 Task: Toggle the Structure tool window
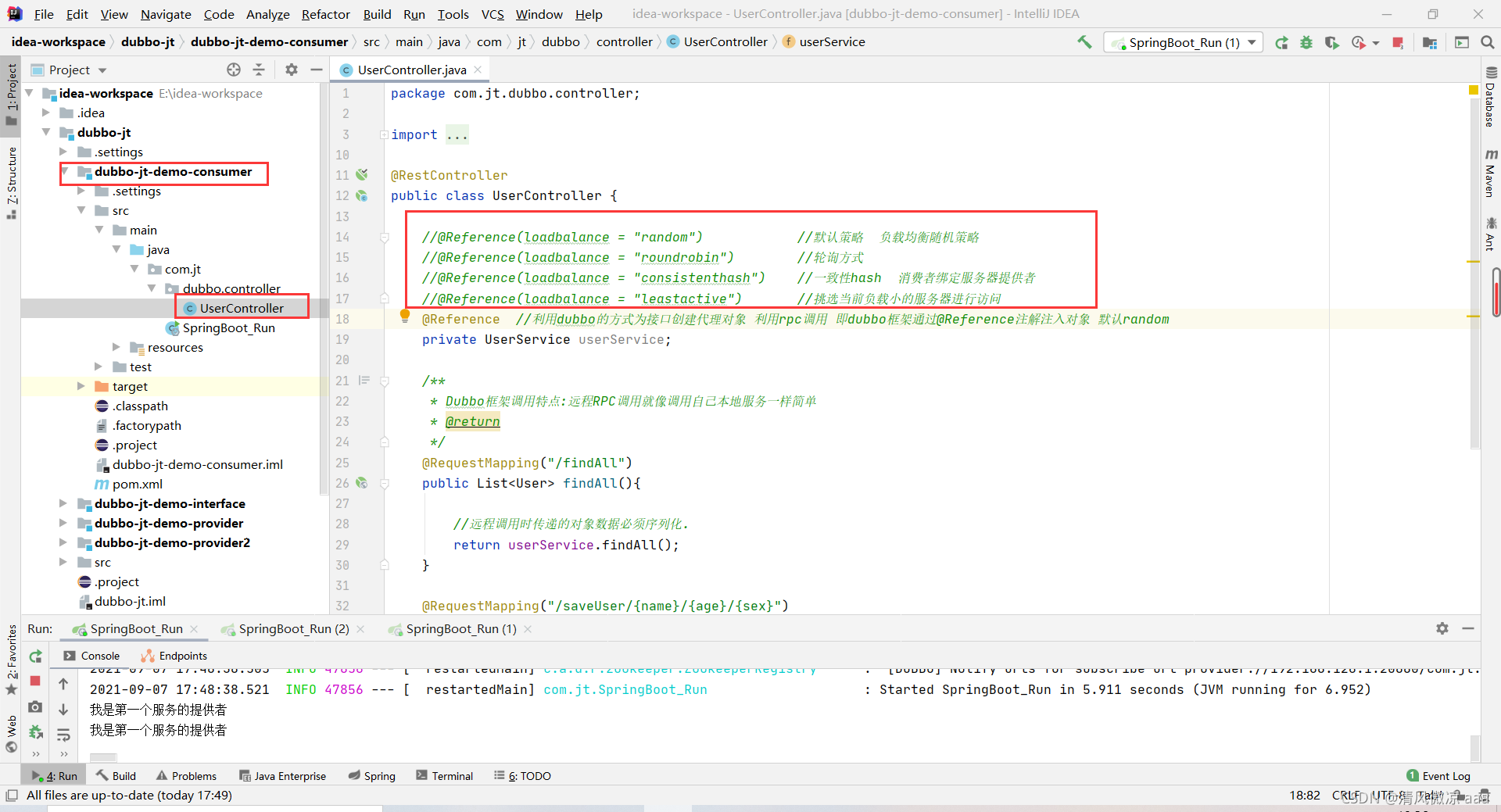(x=11, y=183)
